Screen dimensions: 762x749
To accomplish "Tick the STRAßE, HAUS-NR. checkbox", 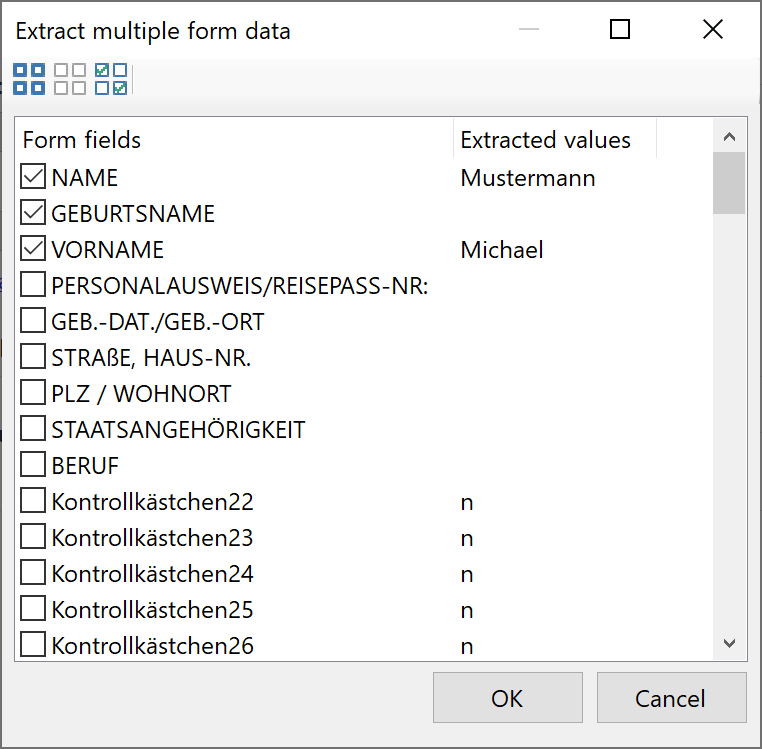I will coord(33,356).
